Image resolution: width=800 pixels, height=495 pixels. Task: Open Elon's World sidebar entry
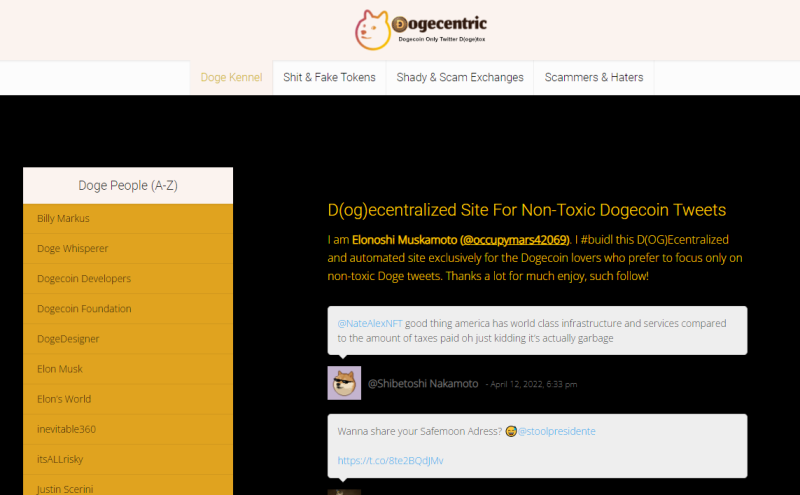(x=128, y=399)
